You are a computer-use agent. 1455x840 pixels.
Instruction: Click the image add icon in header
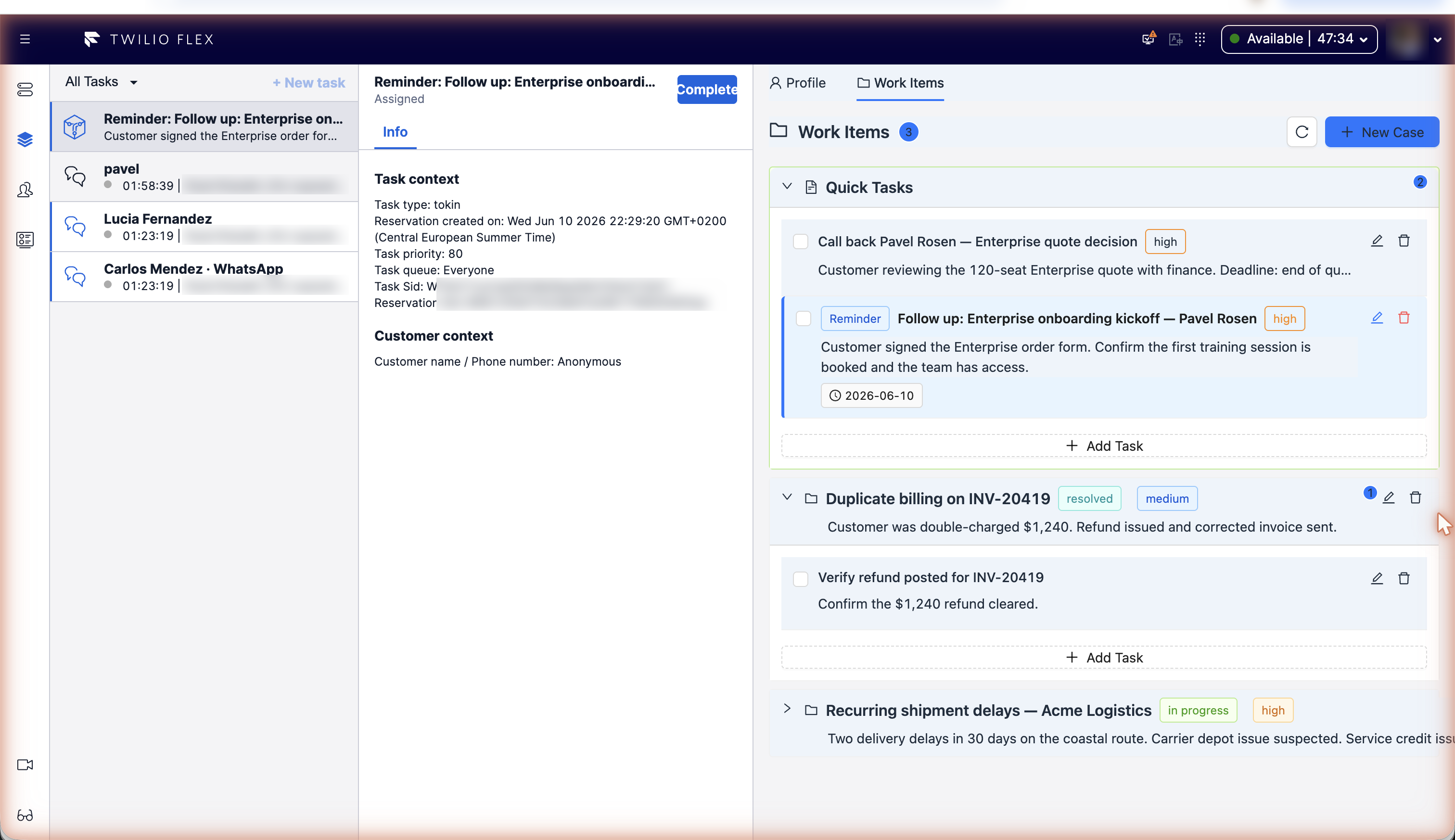click(1175, 39)
